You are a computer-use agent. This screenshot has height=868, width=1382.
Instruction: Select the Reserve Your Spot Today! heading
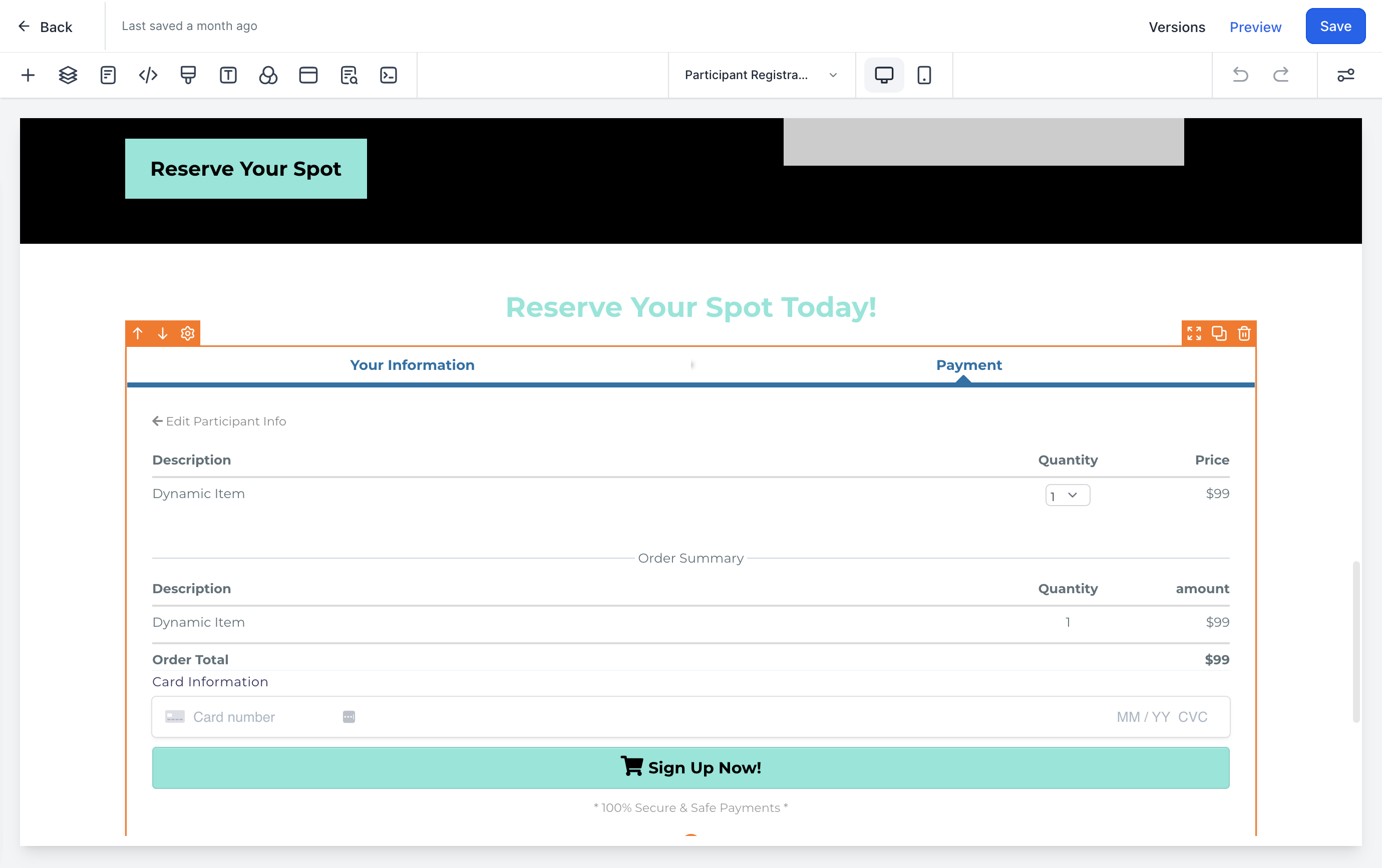690,307
